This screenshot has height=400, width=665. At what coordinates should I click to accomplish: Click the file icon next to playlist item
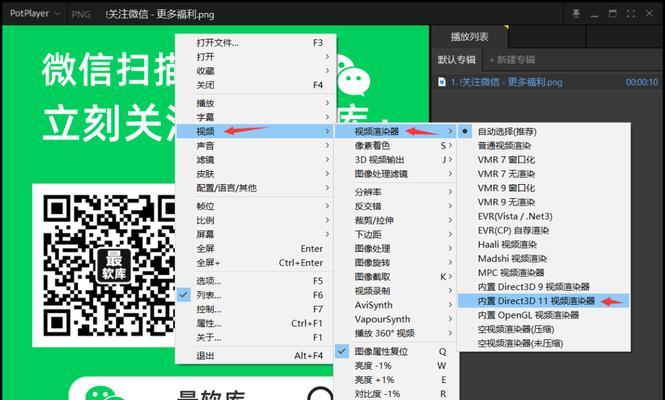(442, 82)
